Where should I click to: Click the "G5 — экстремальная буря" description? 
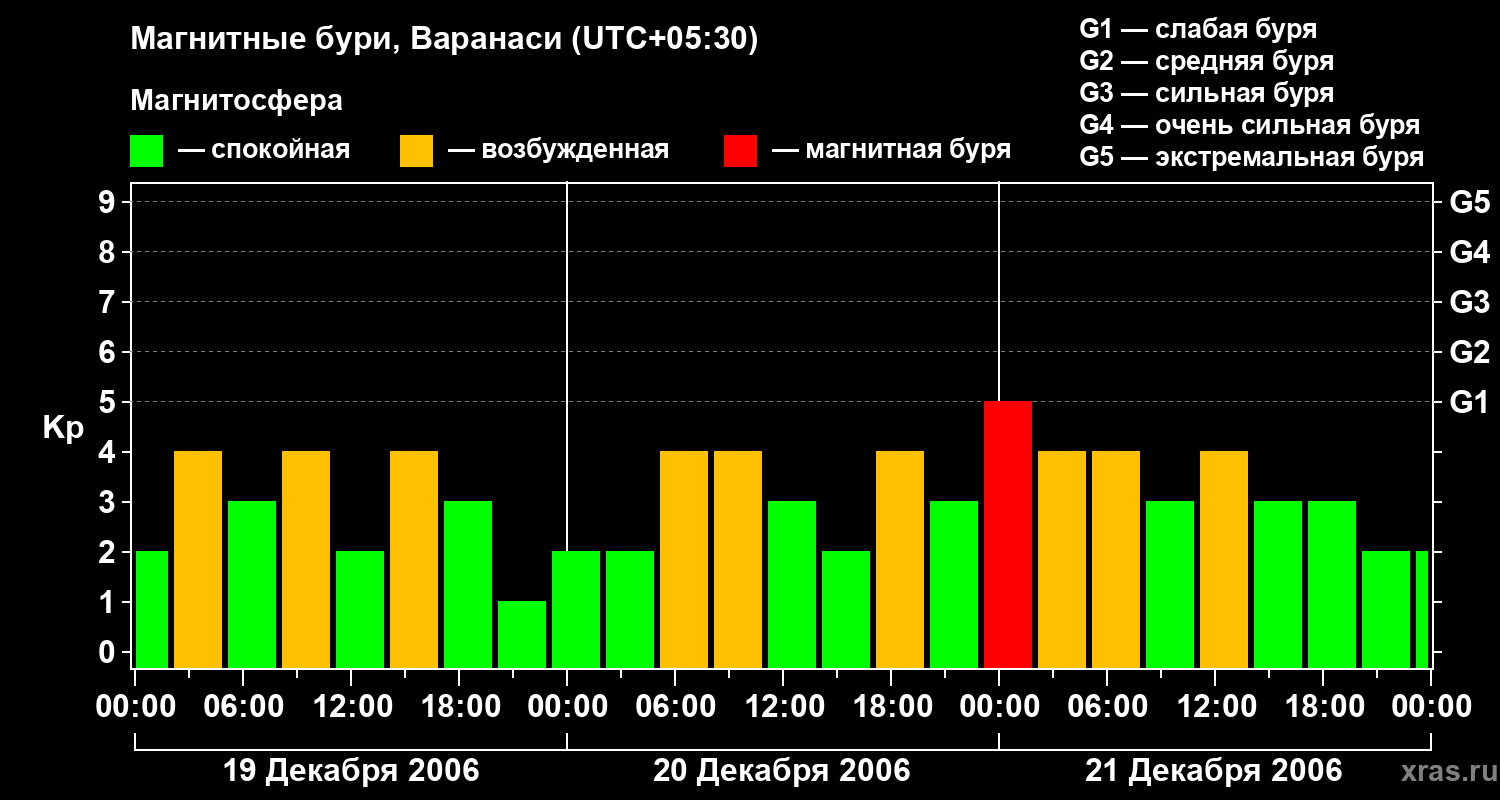coord(1252,157)
